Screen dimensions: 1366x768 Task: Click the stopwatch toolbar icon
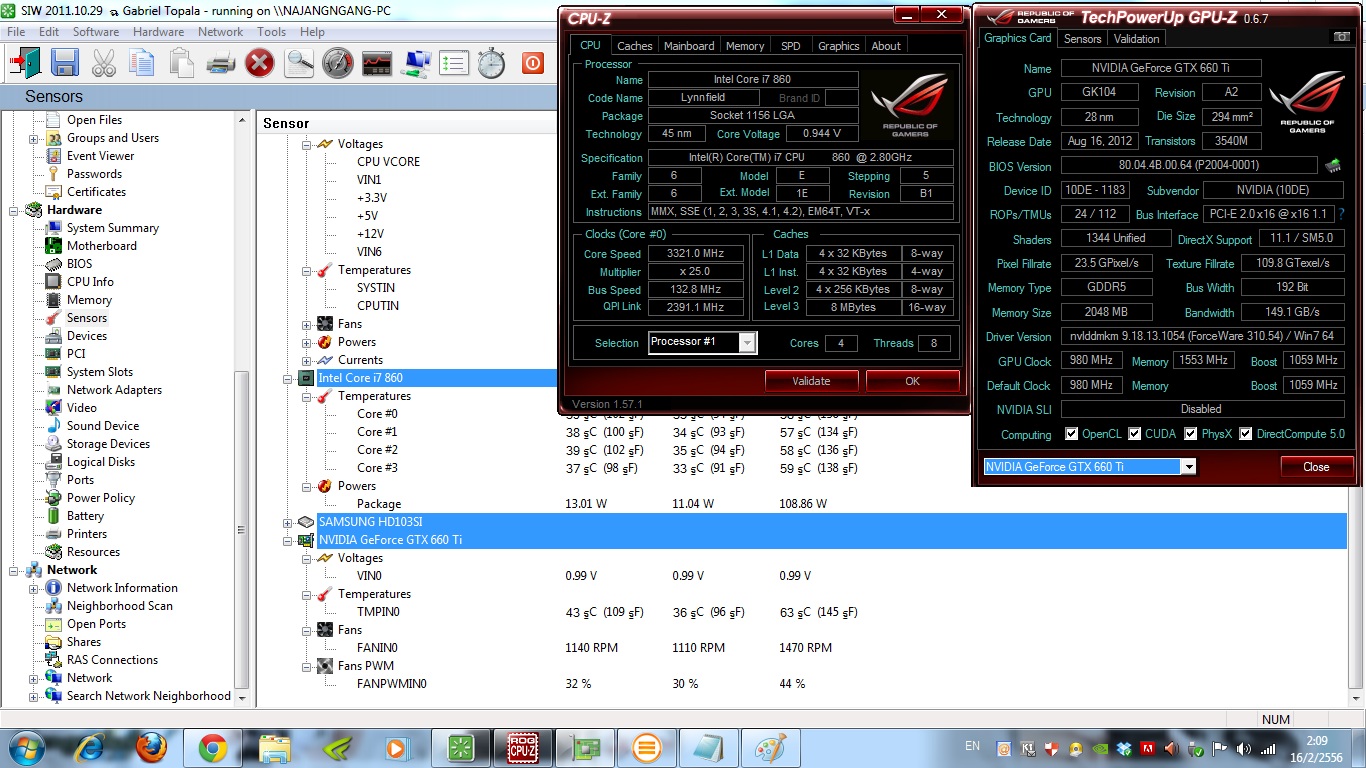point(491,63)
